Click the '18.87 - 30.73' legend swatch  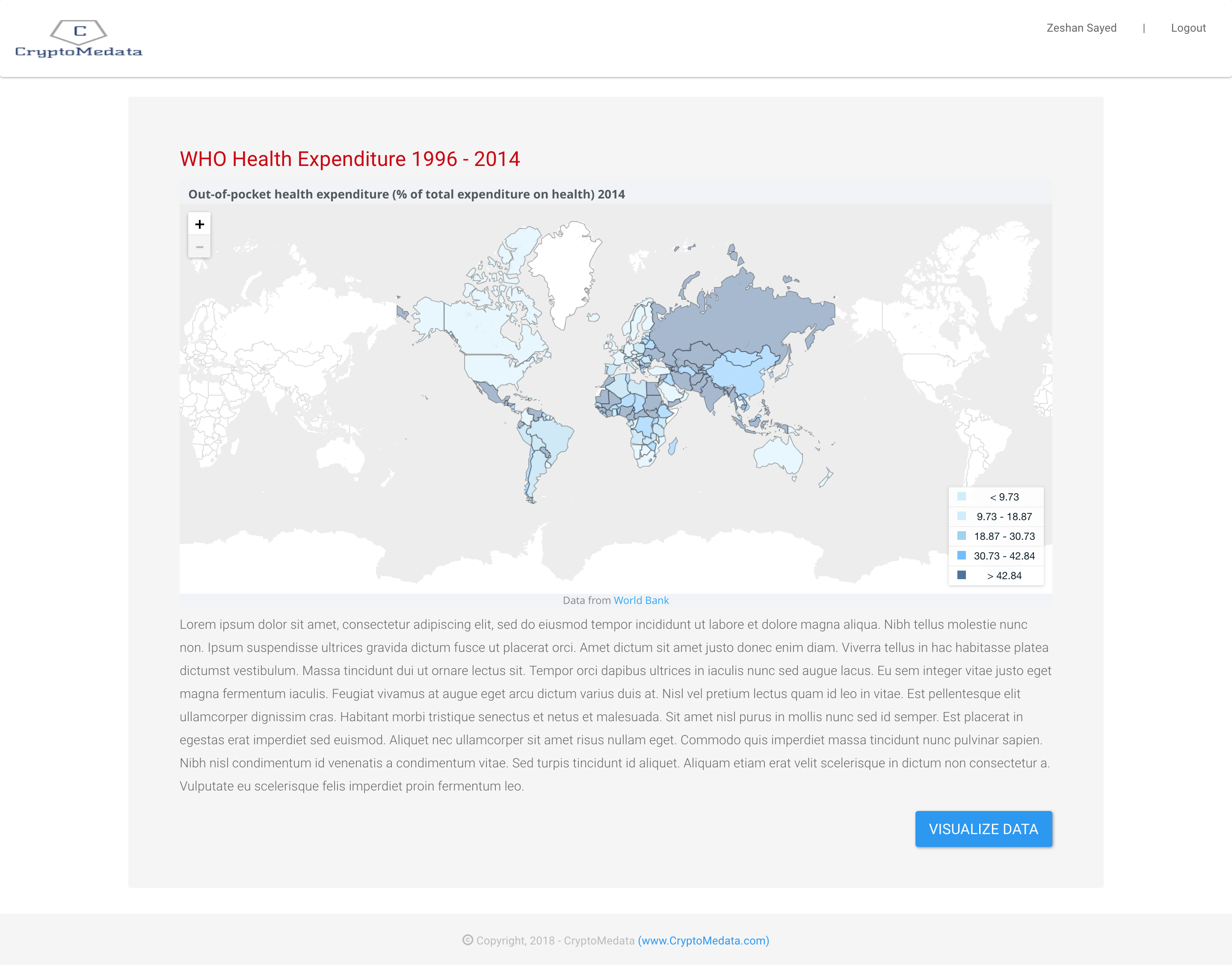coord(961,536)
